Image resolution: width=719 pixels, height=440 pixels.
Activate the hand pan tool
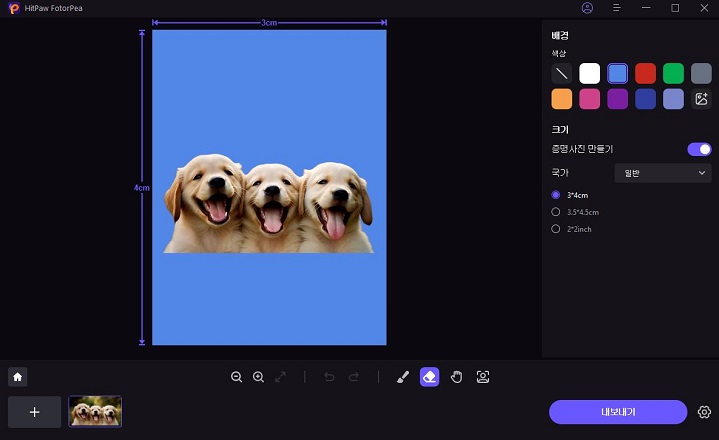coord(456,377)
